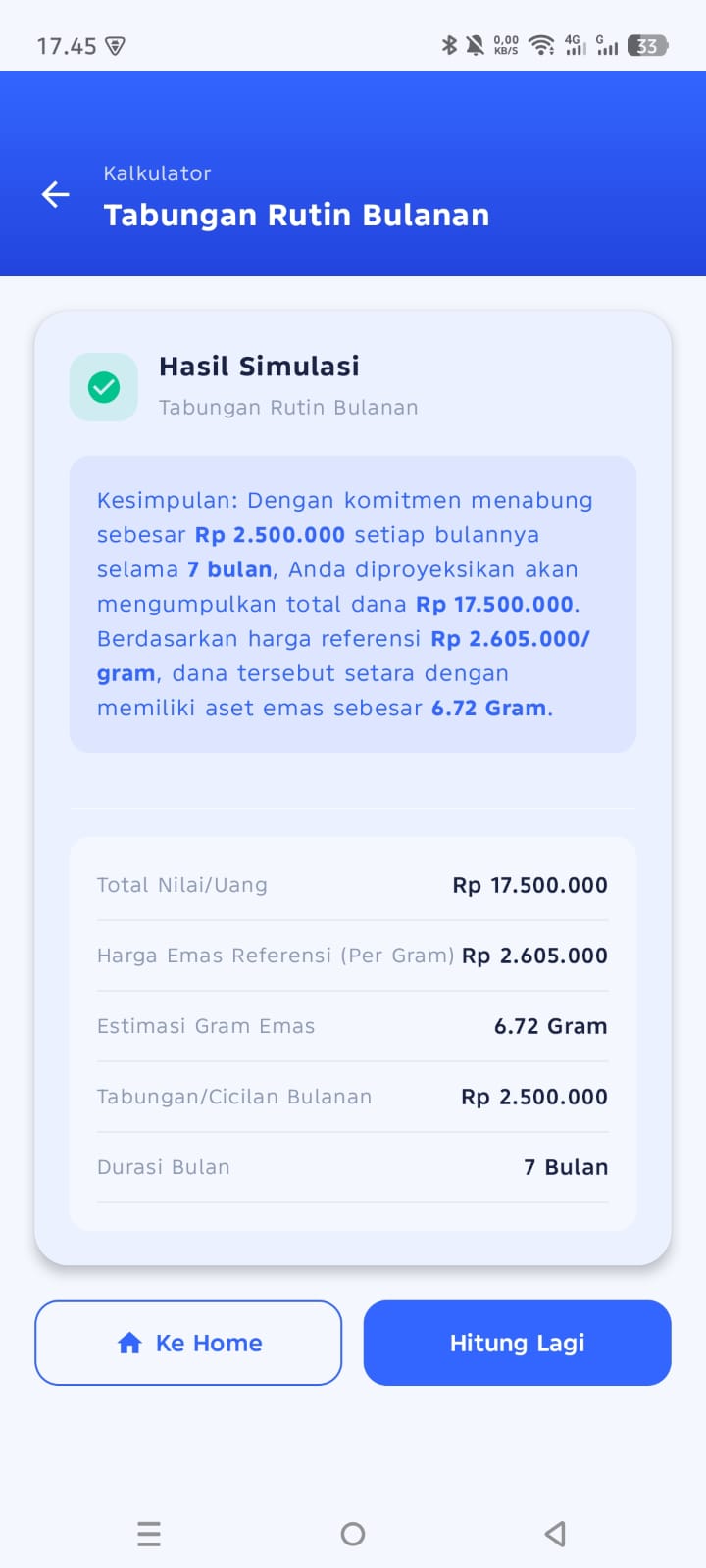
Task: Tap the muted bell notification icon
Action: [475, 45]
